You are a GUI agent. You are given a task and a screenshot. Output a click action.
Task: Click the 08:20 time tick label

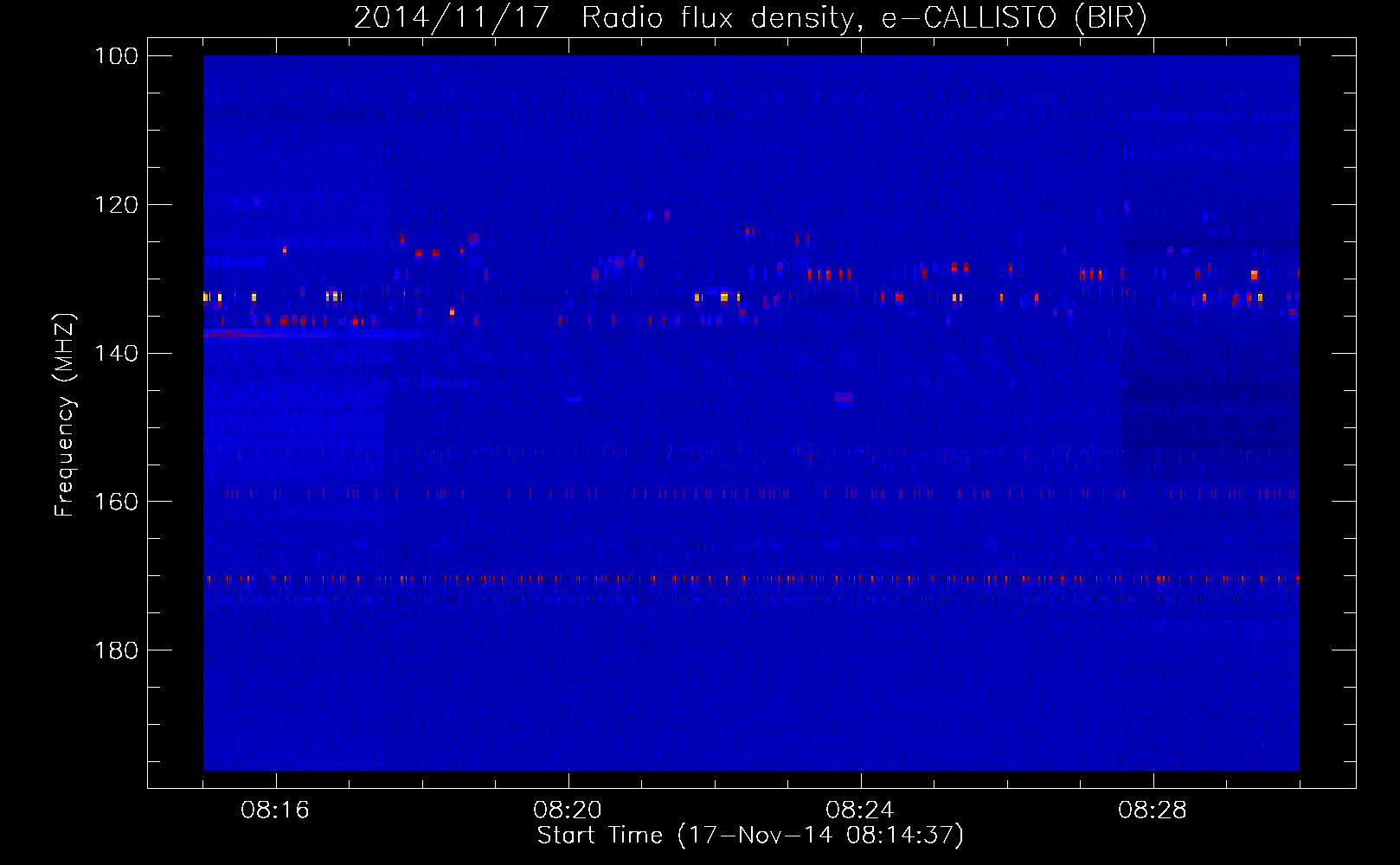point(568,811)
